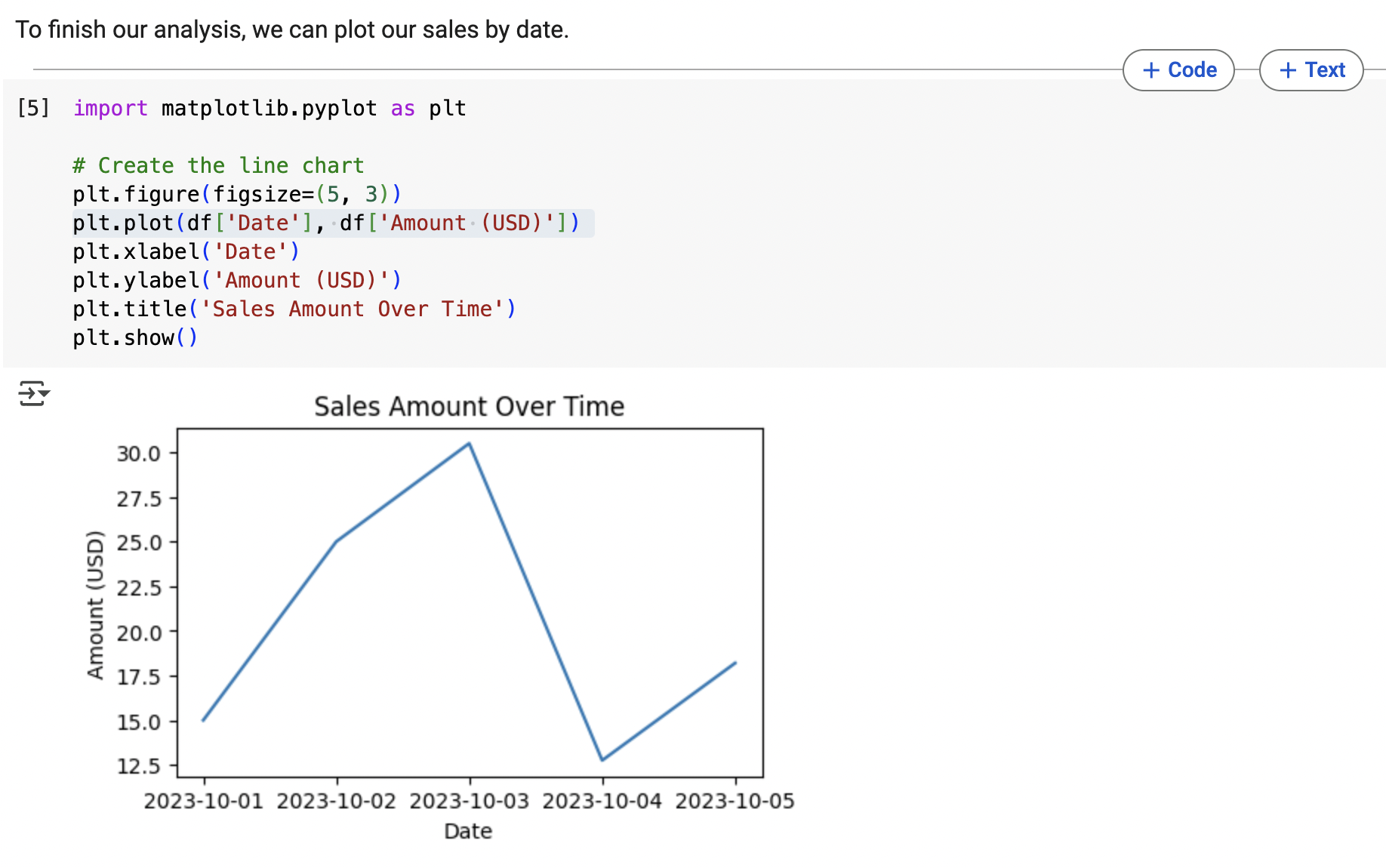This screenshot has width=1386, height=868.
Task: Click the 12.5 y-axis tick label
Action: coord(139,766)
